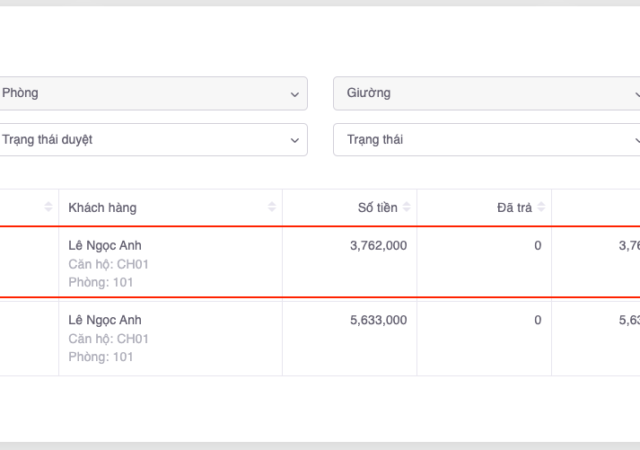The height and width of the screenshot is (450, 640).
Task: Select the 5,633,000 amount cell
Action: [378, 320]
